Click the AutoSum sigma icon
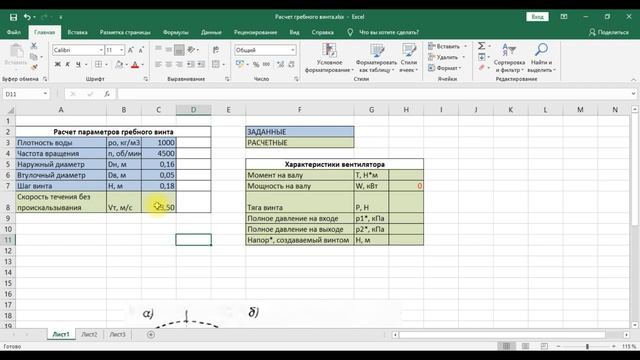The width and height of the screenshot is (640, 360). tap(482, 46)
